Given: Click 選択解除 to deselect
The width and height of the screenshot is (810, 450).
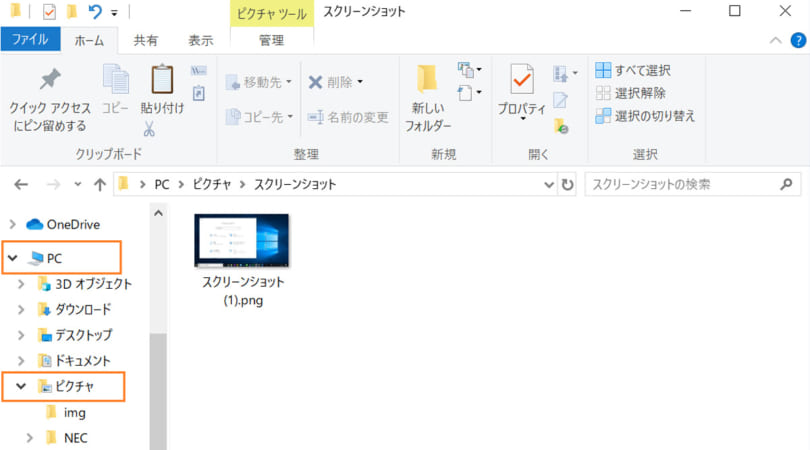Looking at the screenshot, I should 630,93.
